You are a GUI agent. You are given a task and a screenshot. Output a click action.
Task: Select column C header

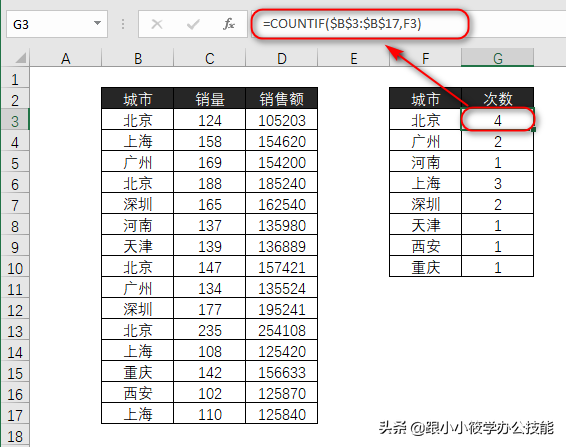(x=209, y=58)
